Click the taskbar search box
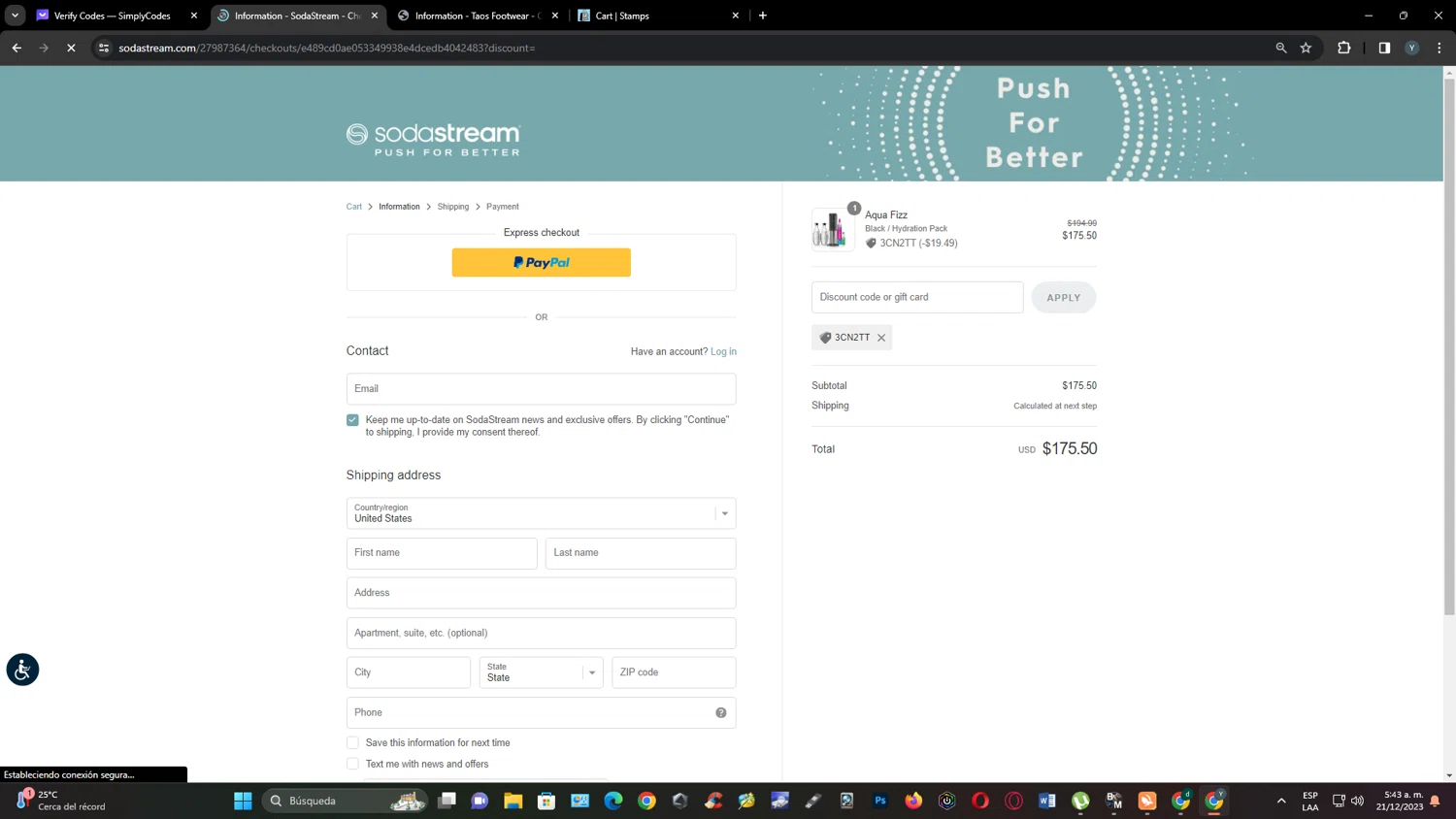 pos(346,801)
